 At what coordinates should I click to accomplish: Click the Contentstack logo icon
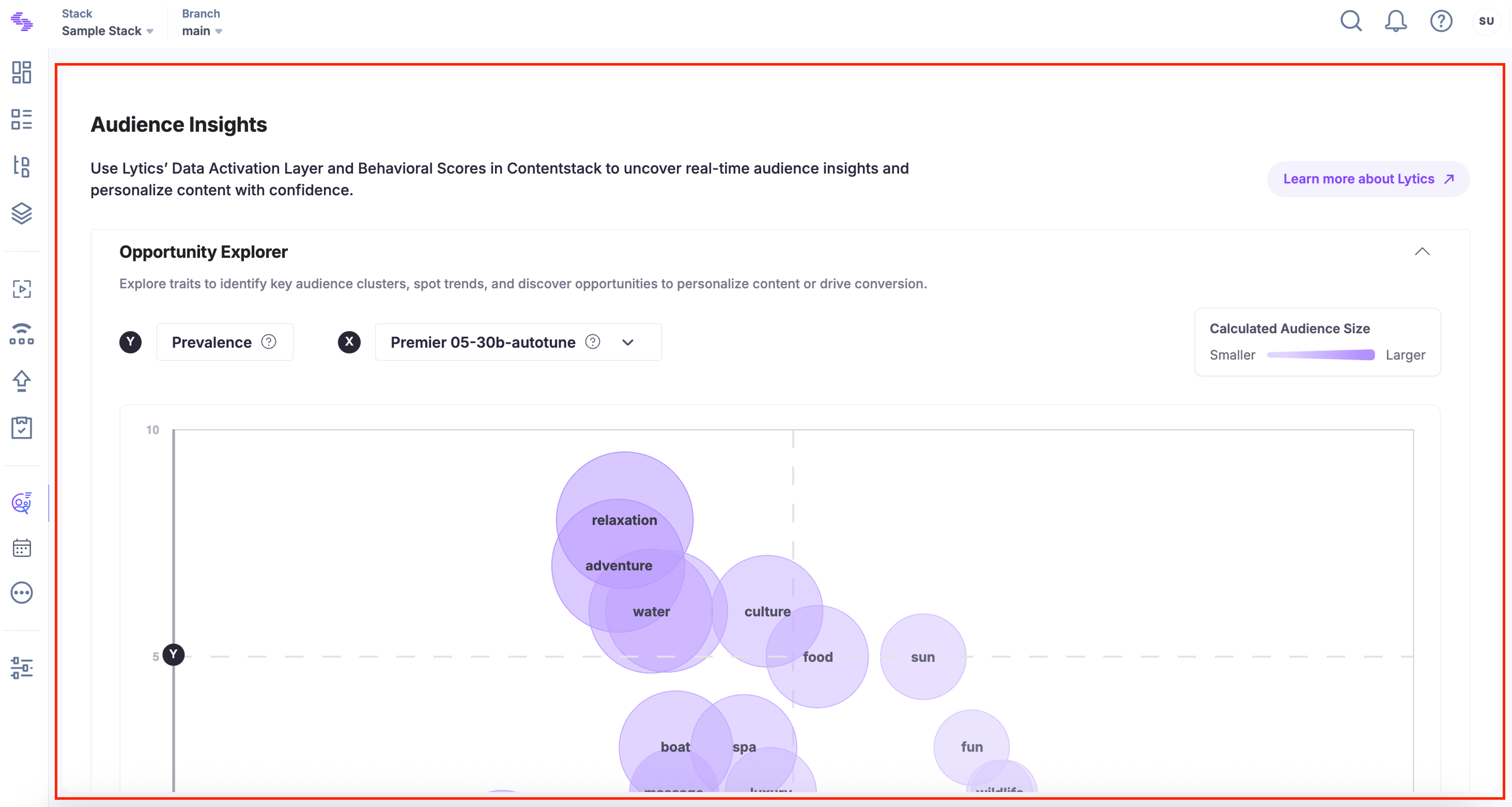coord(22,22)
